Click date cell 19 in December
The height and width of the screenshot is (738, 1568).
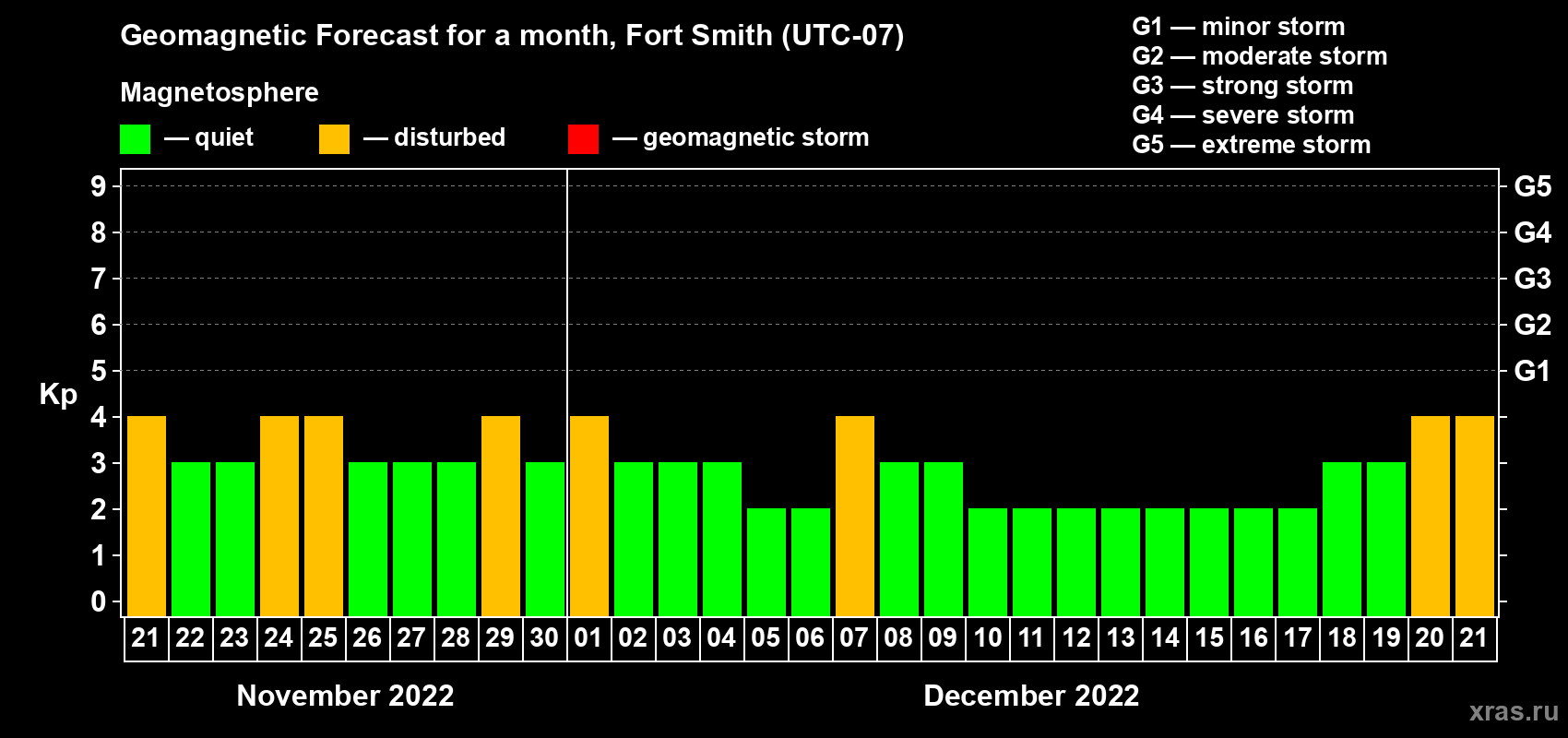1386,638
